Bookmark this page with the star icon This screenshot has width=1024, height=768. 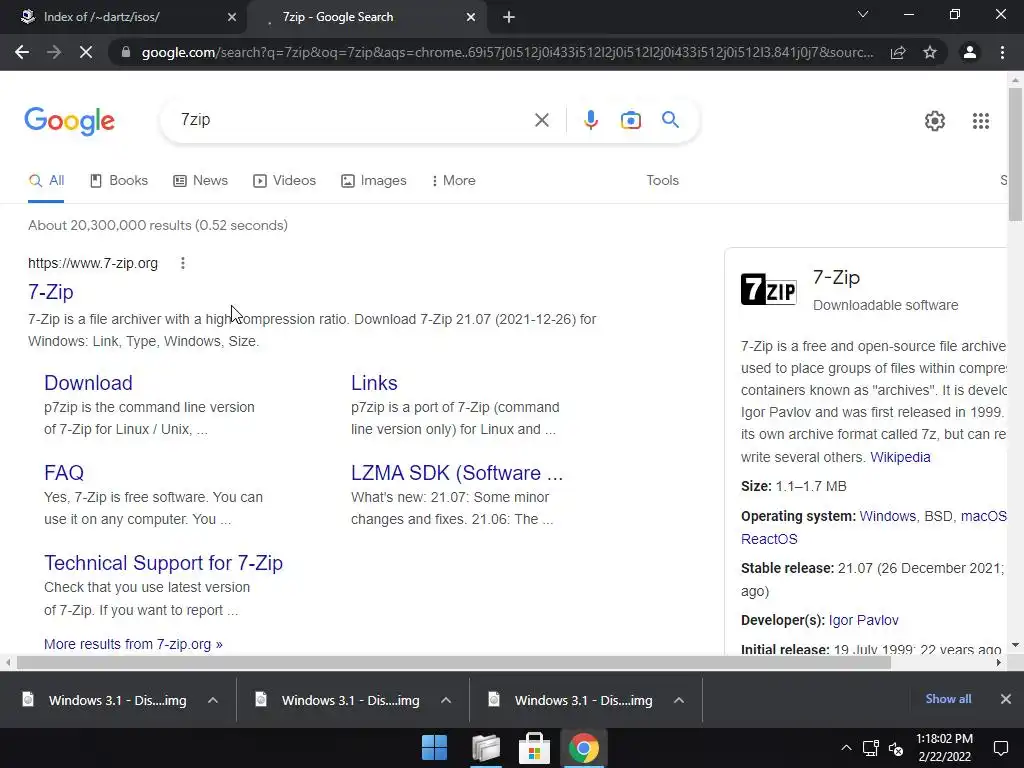pyautogui.click(x=930, y=52)
